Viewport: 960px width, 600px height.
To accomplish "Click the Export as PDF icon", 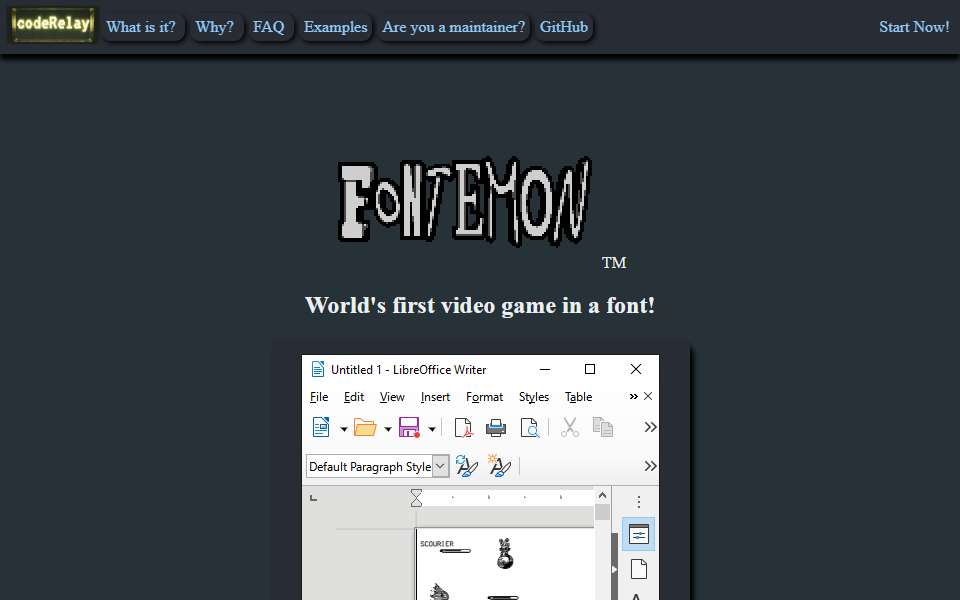I will (x=463, y=427).
